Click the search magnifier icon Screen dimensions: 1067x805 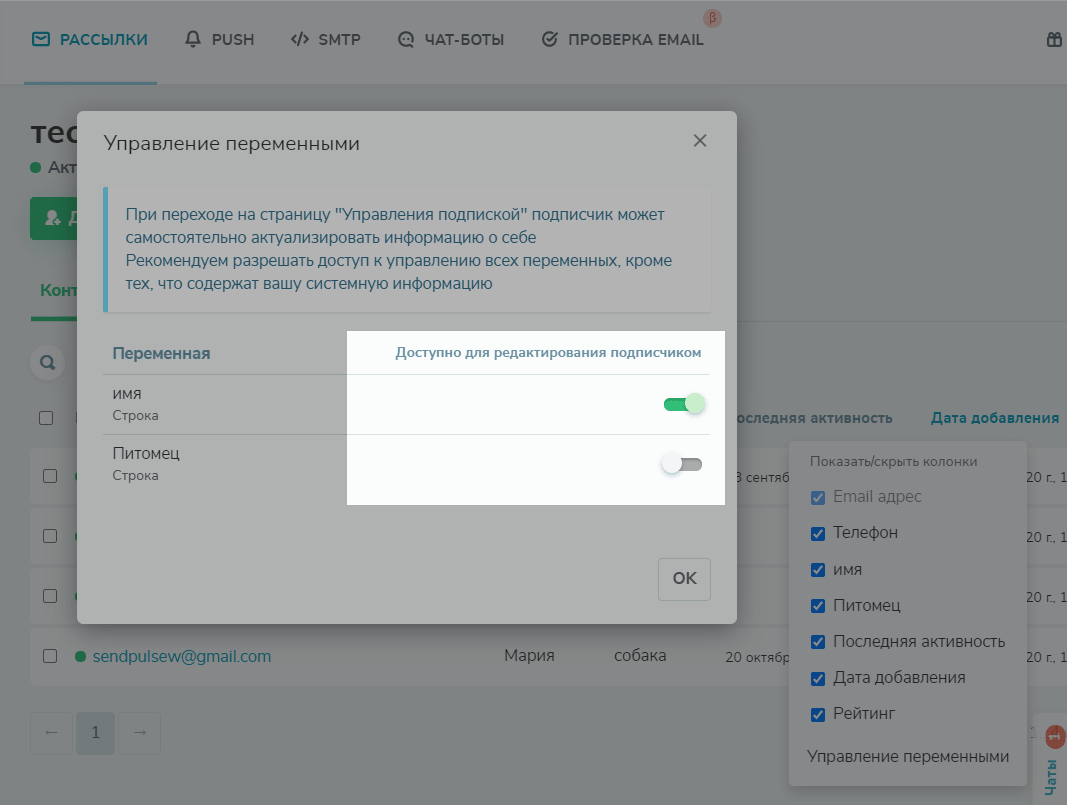click(46, 362)
